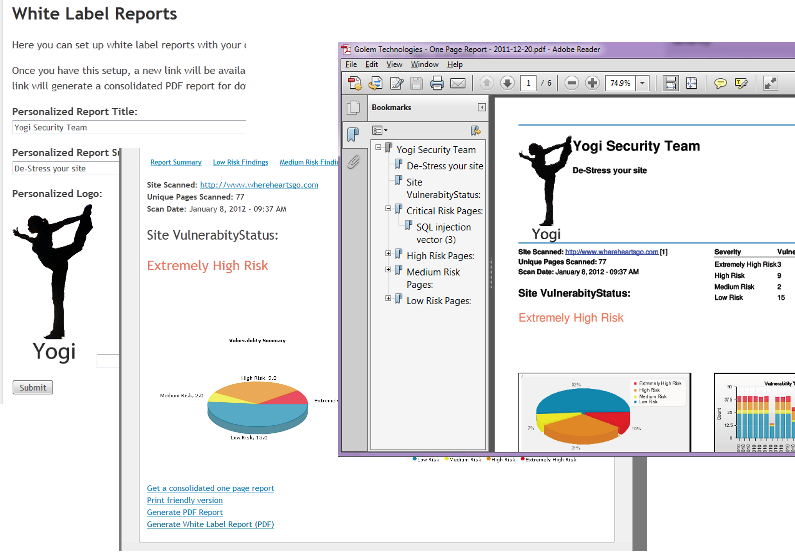
Task: Click the edit/sign document toolbar icon
Action: pyautogui.click(x=396, y=83)
